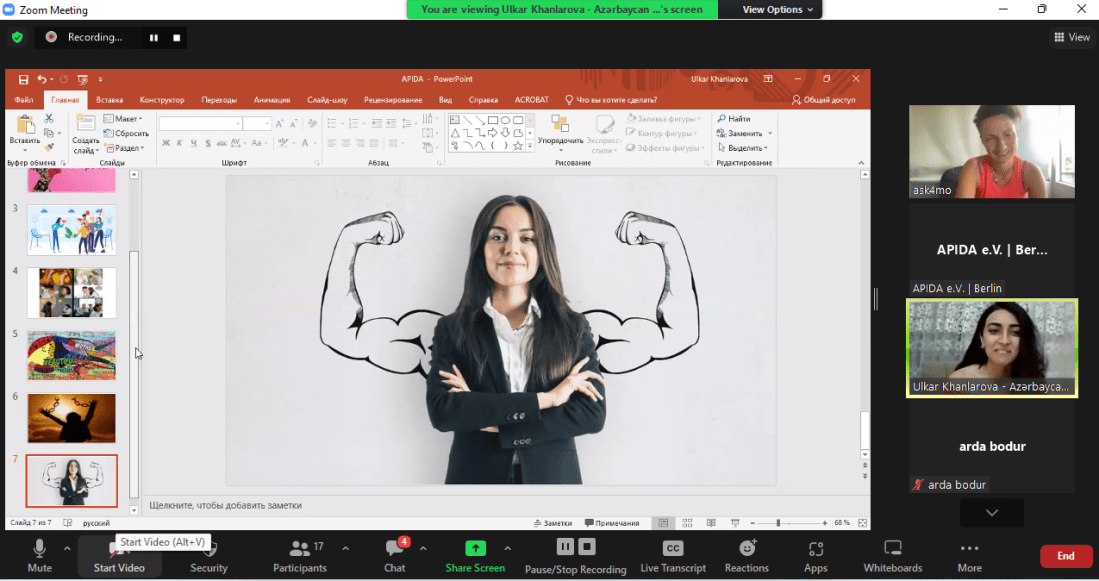Image resolution: width=1099 pixels, height=581 pixels.
Task: Click the Share Screen icon
Action: click(x=475, y=548)
